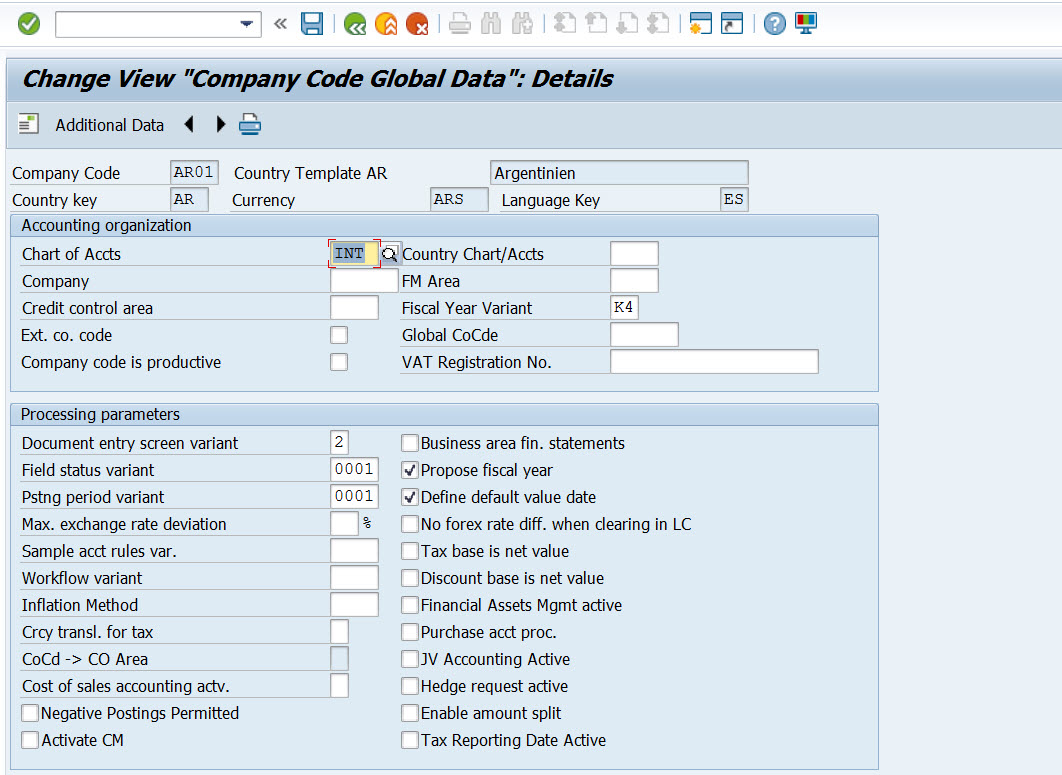Uncheck Propose fiscal year
The image size is (1062, 775).
[x=409, y=470]
